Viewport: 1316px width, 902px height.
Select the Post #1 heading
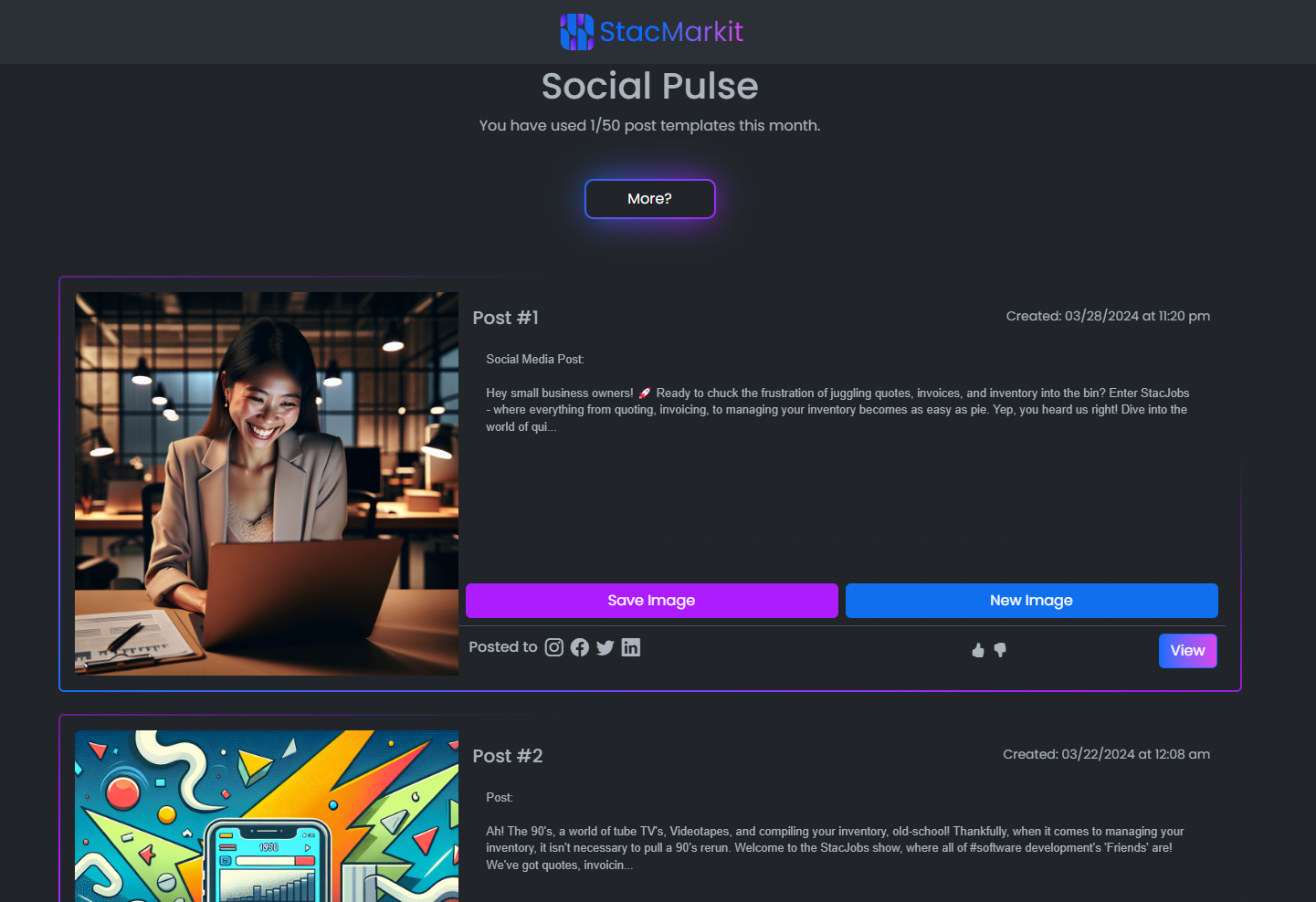coord(506,318)
